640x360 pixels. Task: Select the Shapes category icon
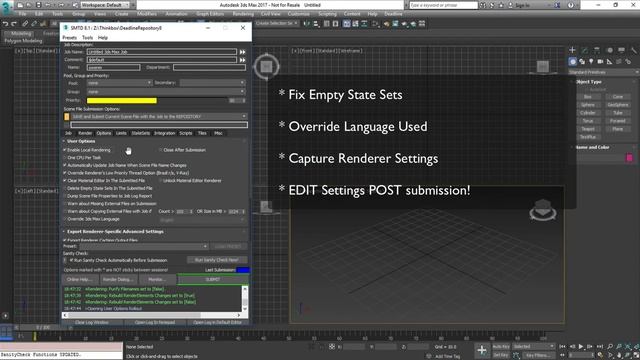coord(582,62)
